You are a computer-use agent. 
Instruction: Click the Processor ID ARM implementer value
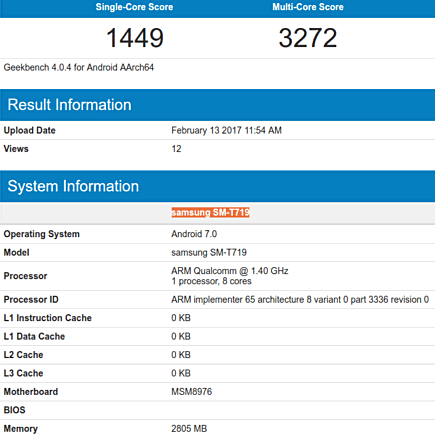(300, 299)
